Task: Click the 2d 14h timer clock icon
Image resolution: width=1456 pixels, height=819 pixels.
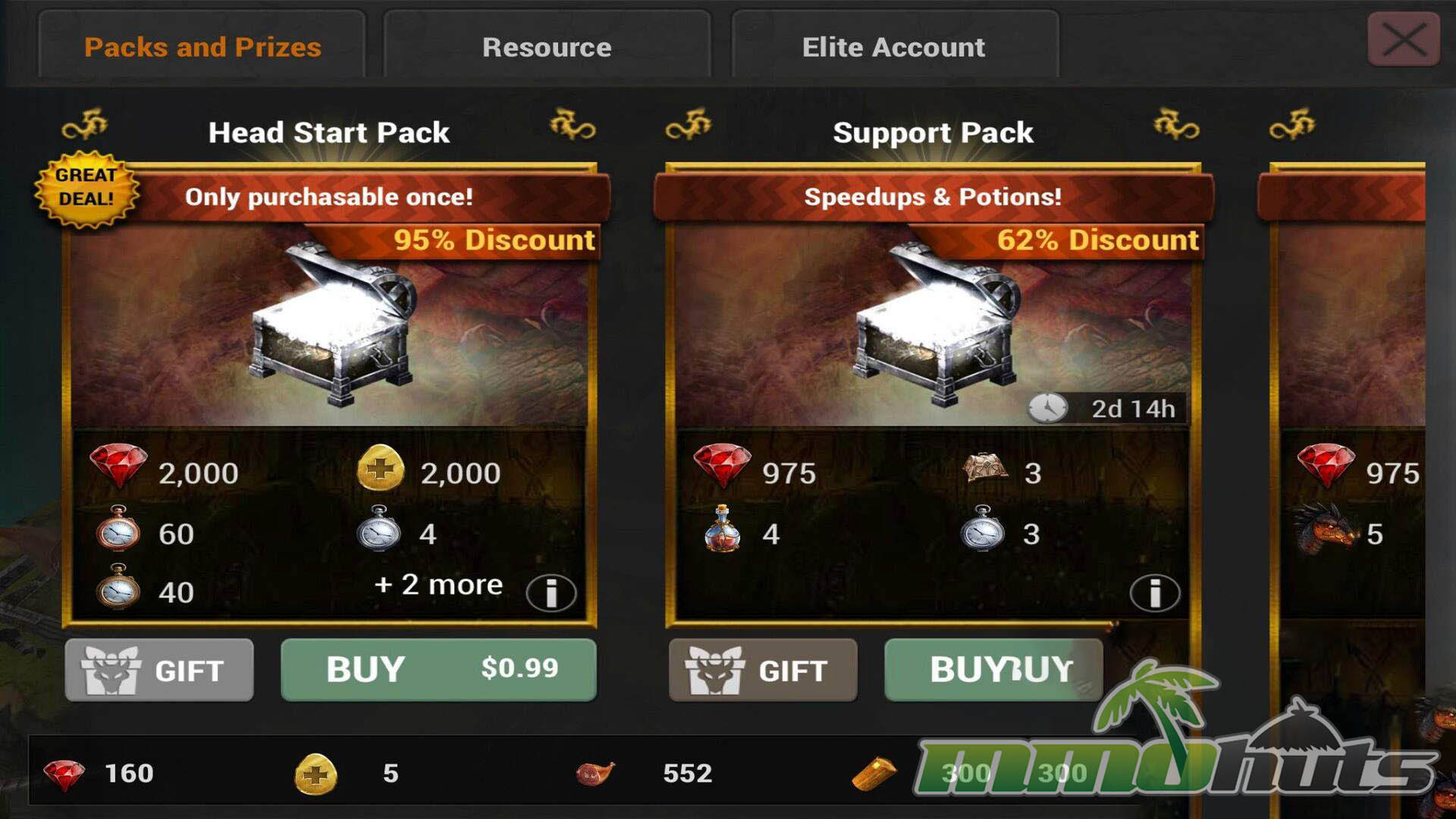Action: [x=1047, y=409]
